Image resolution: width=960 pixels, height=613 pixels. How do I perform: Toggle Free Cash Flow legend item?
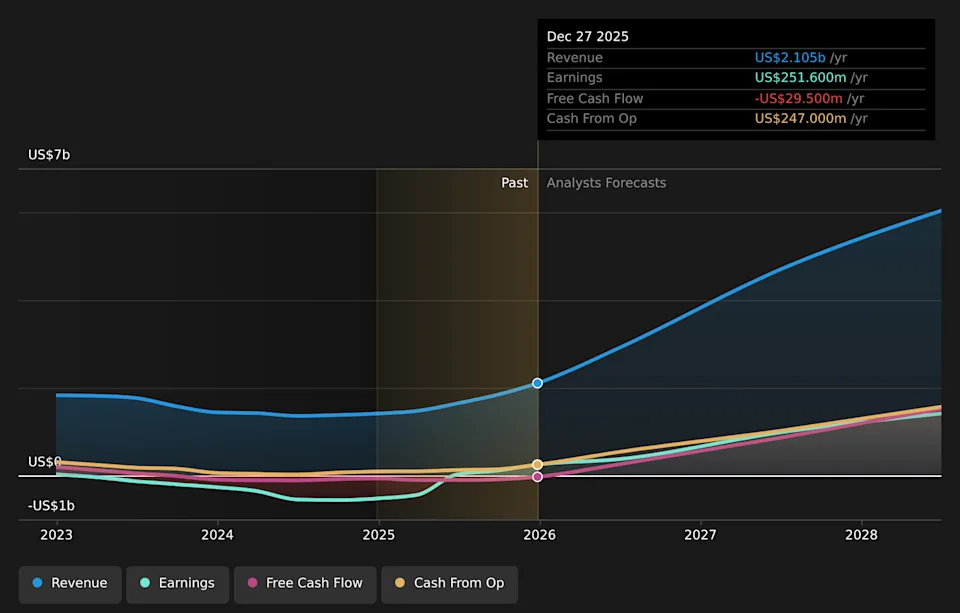click(305, 583)
